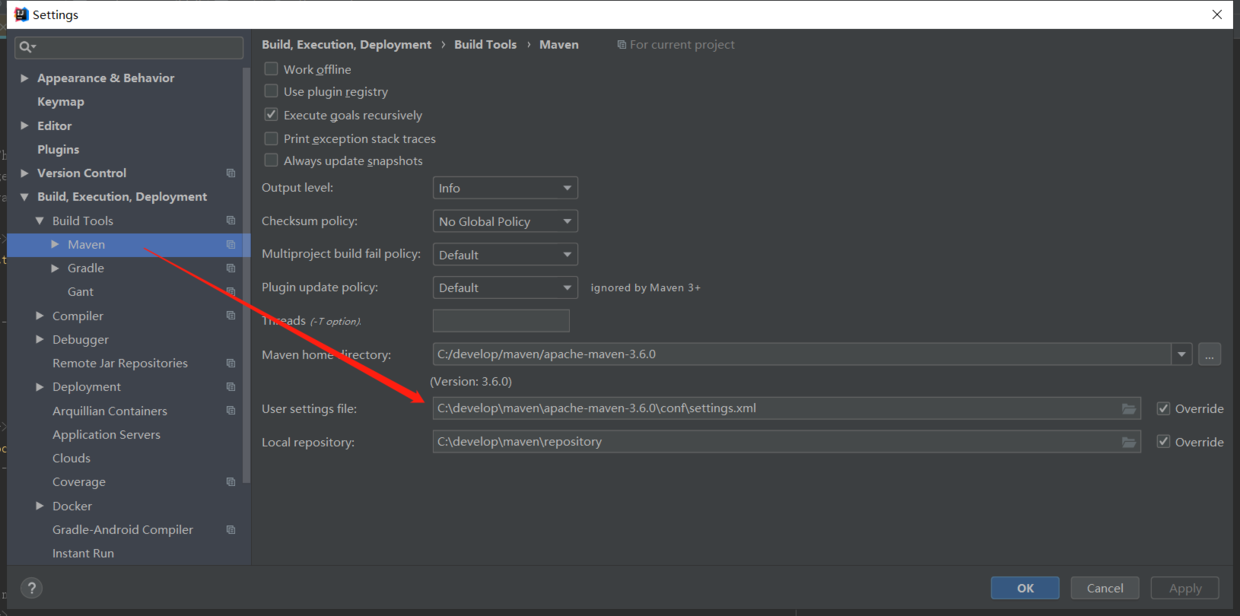Viewport: 1240px width, 616px height.
Task: Open help with the question mark button
Action: point(32,588)
